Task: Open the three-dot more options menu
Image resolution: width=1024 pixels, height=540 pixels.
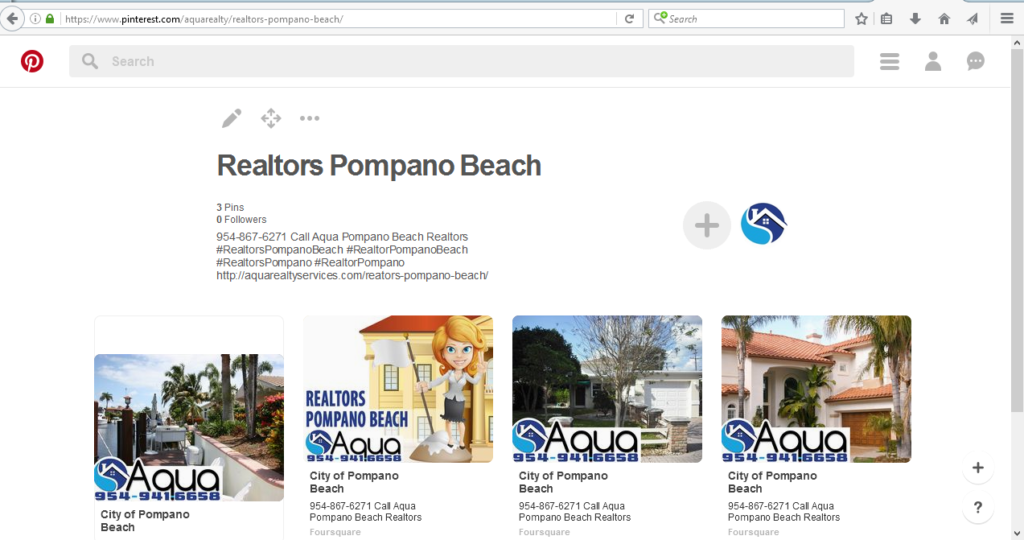Action: point(310,119)
